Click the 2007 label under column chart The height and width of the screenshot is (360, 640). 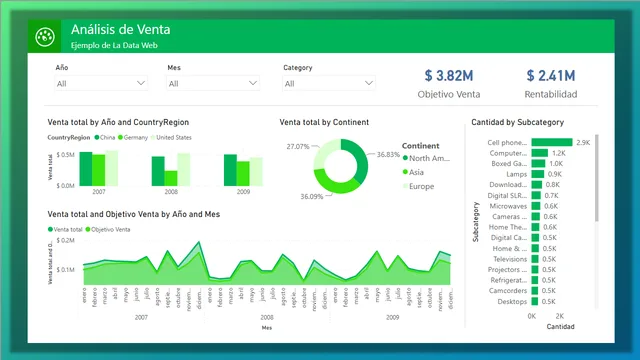click(x=99, y=192)
